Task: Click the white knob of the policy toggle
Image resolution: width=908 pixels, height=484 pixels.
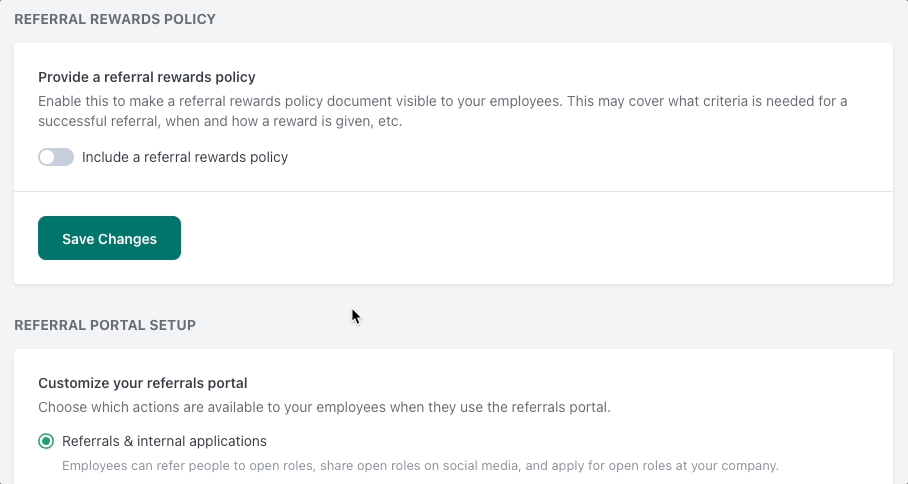Action: point(47,157)
